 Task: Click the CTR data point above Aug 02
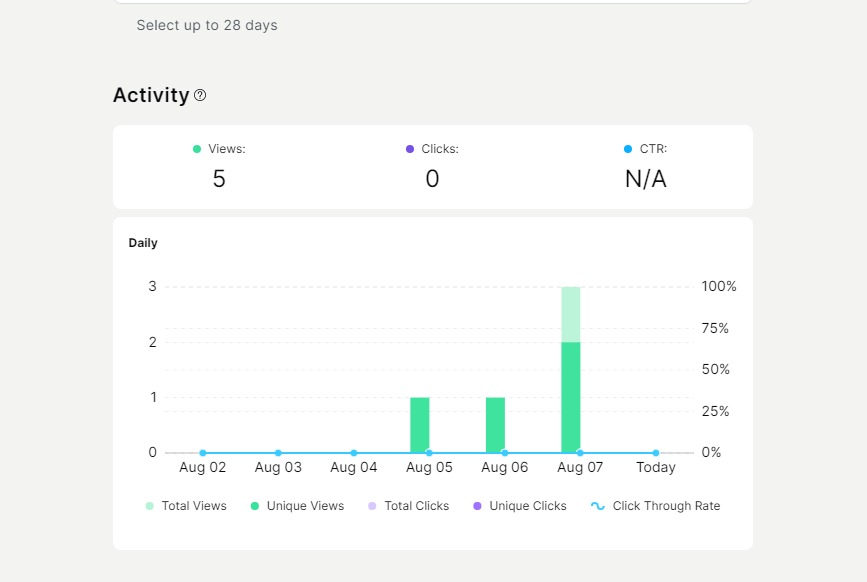pyautogui.click(x=203, y=453)
